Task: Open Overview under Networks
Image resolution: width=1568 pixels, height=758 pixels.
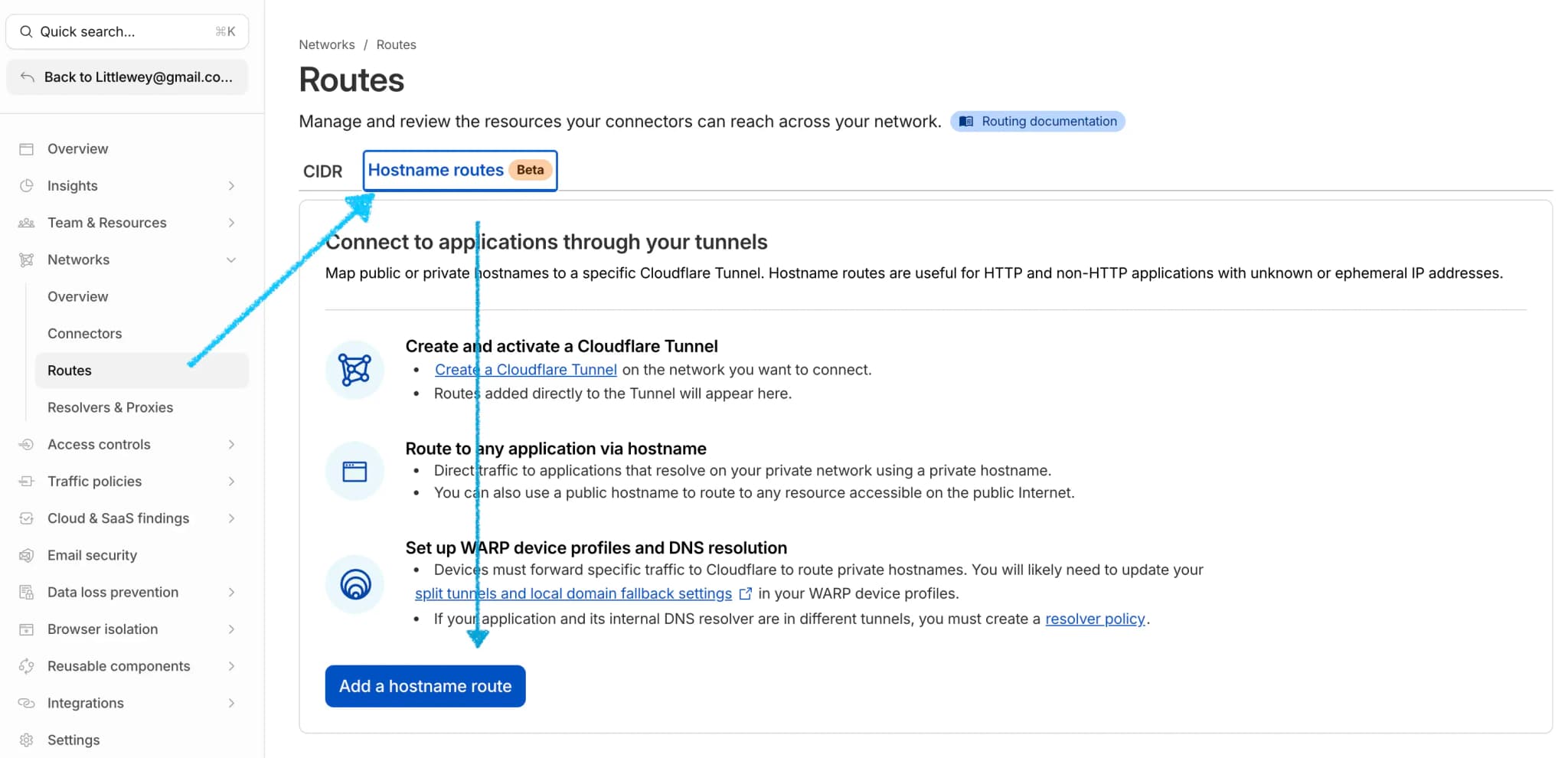Action: [x=77, y=296]
